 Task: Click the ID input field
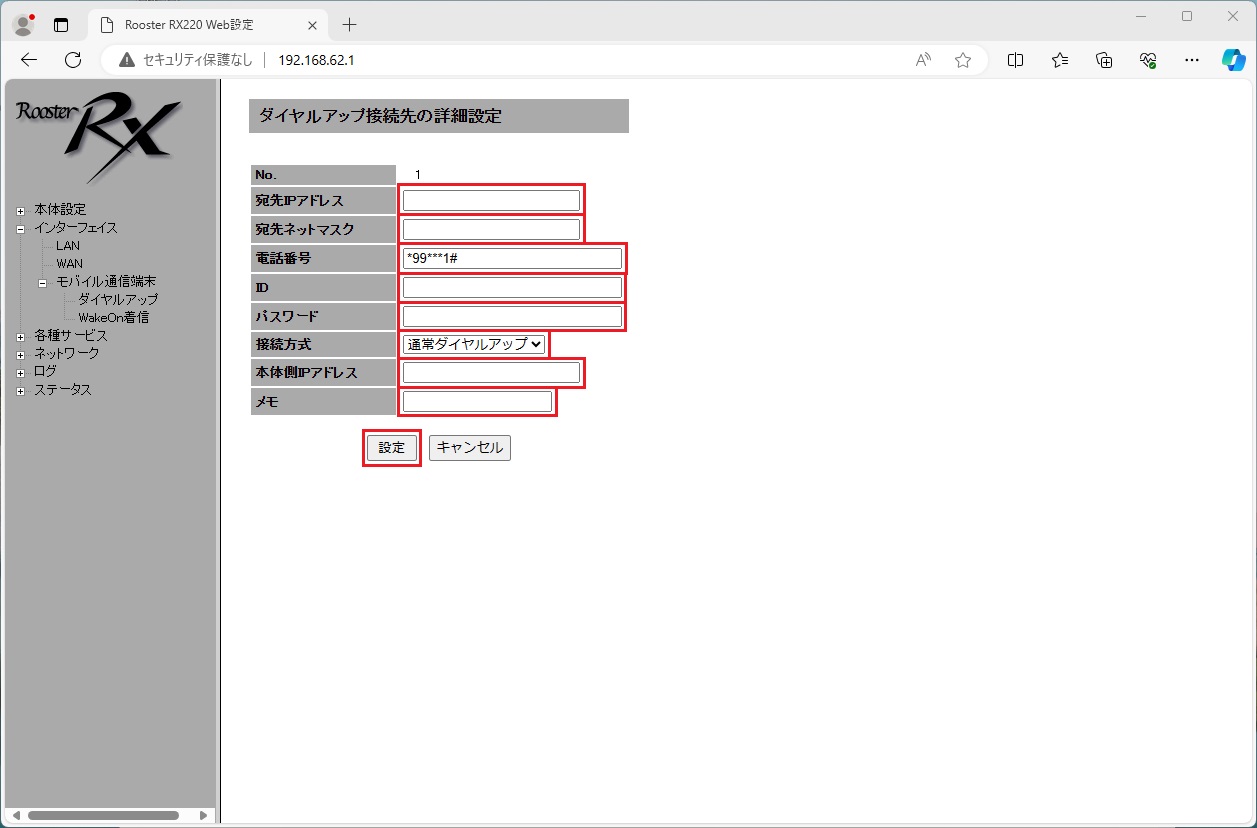point(512,287)
